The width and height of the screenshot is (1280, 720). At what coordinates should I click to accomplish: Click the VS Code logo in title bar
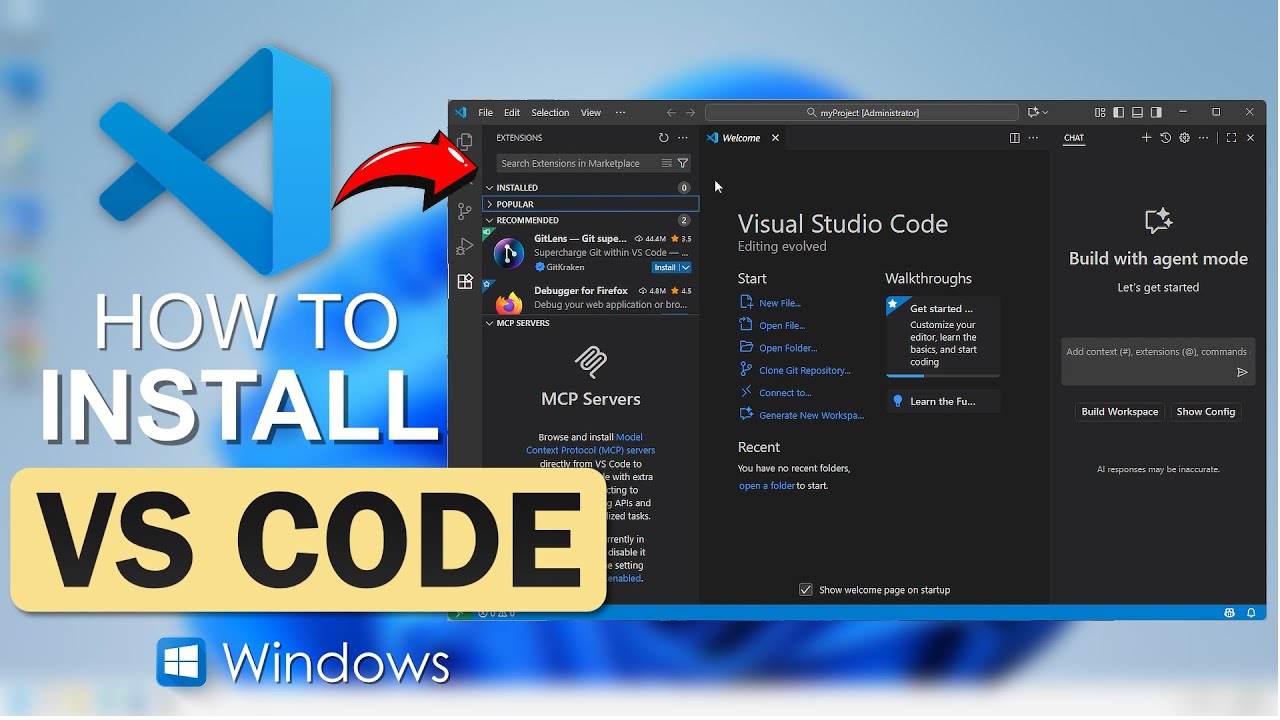(x=461, y=113)
